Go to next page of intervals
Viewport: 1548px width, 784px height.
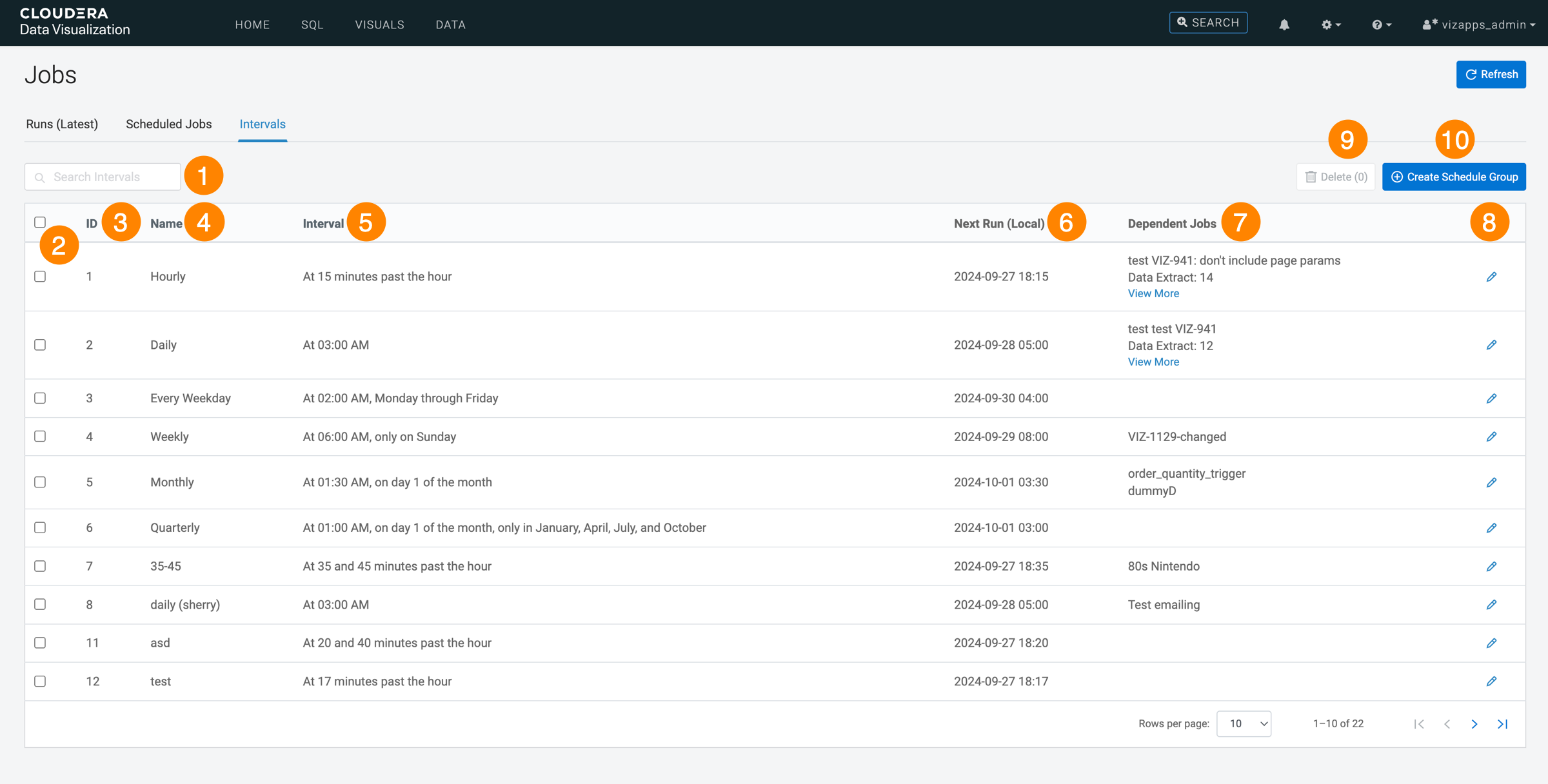(1474, 724)
